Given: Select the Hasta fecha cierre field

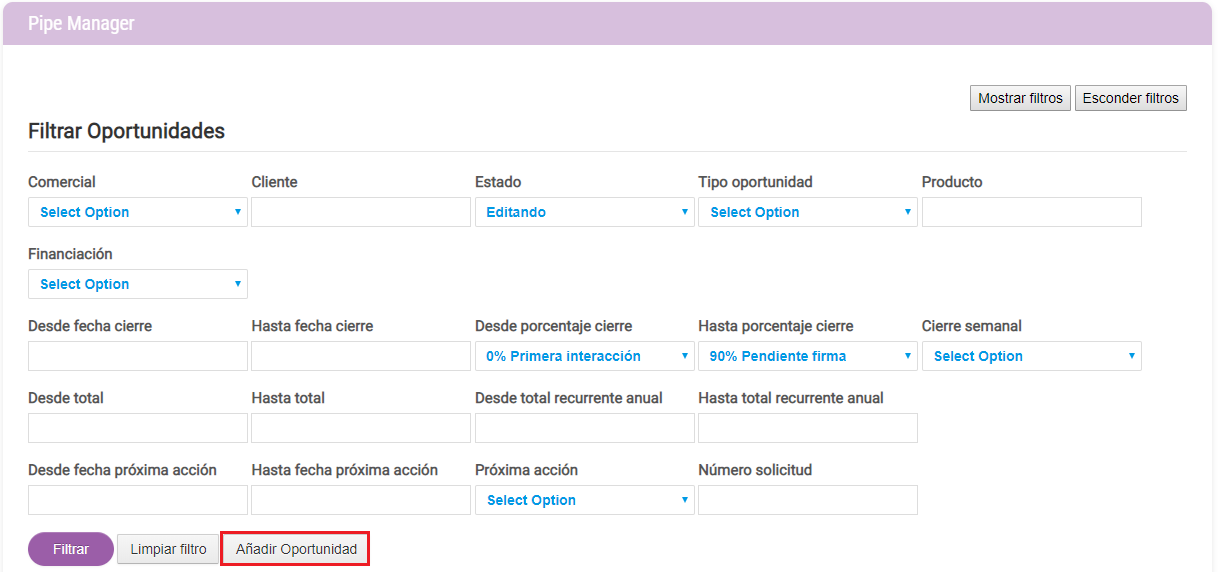Looking at the screenshot, I should (x=361, y=356).
